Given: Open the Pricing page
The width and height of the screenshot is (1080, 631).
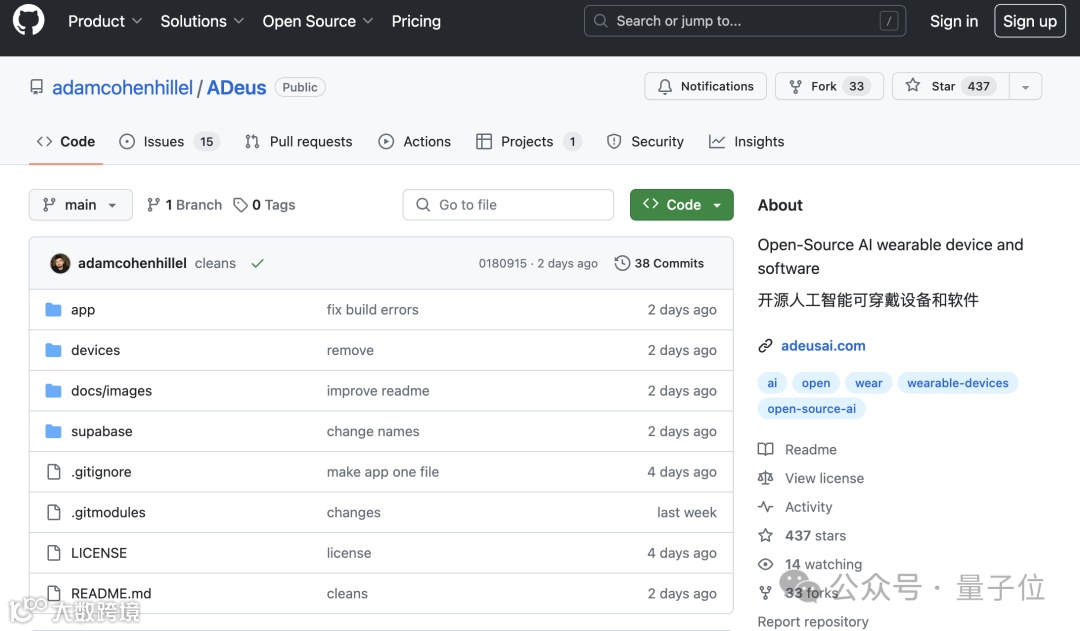Looking at the screenshot, I should 416,21.
